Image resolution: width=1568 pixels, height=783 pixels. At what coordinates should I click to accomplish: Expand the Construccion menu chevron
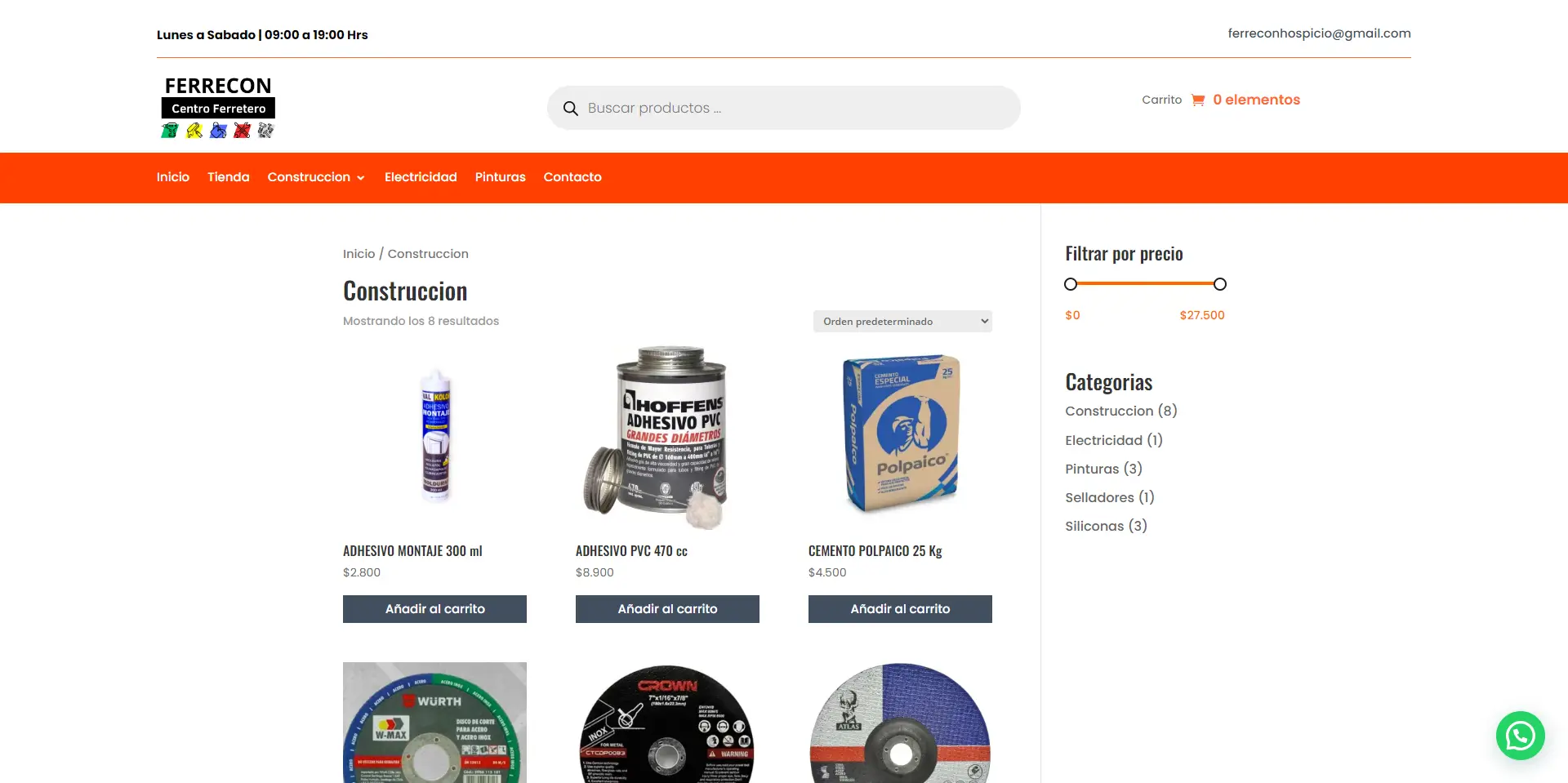tap(360, 178)
